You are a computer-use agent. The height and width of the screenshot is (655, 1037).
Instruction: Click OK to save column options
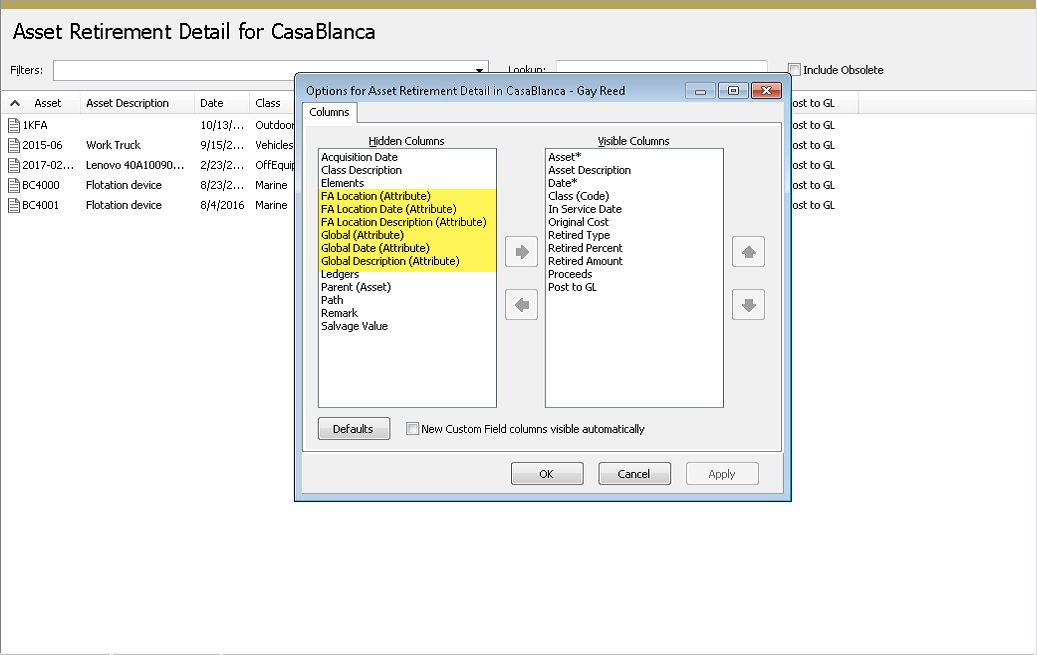coord(547,473)
